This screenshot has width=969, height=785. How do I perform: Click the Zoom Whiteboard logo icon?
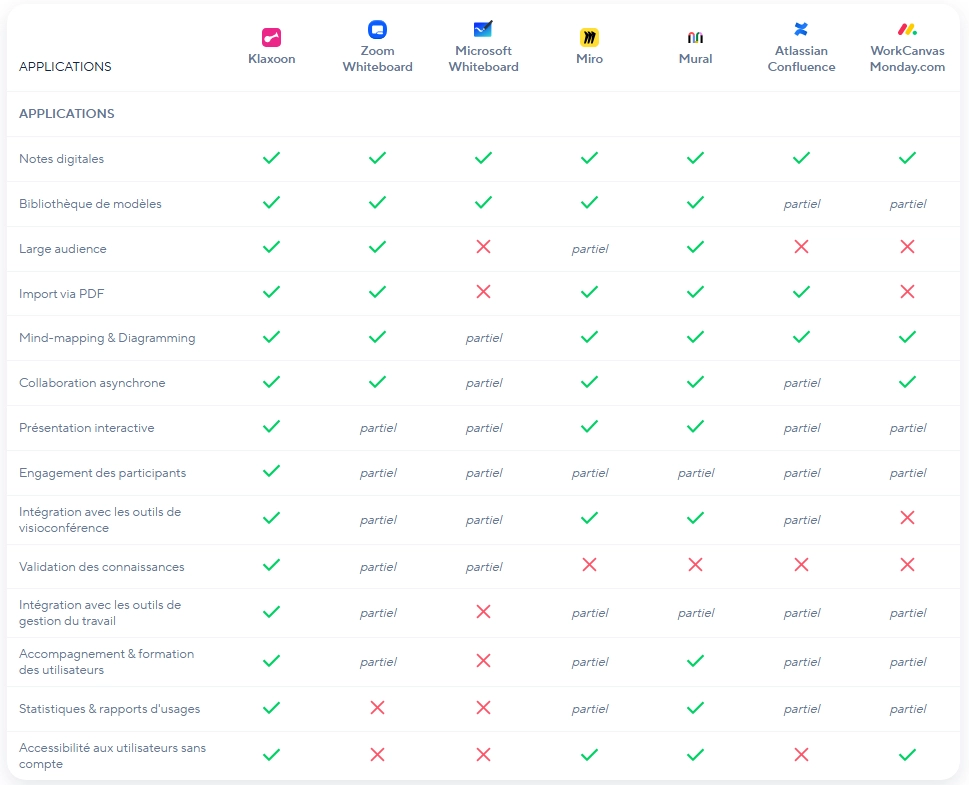point(377,30)
